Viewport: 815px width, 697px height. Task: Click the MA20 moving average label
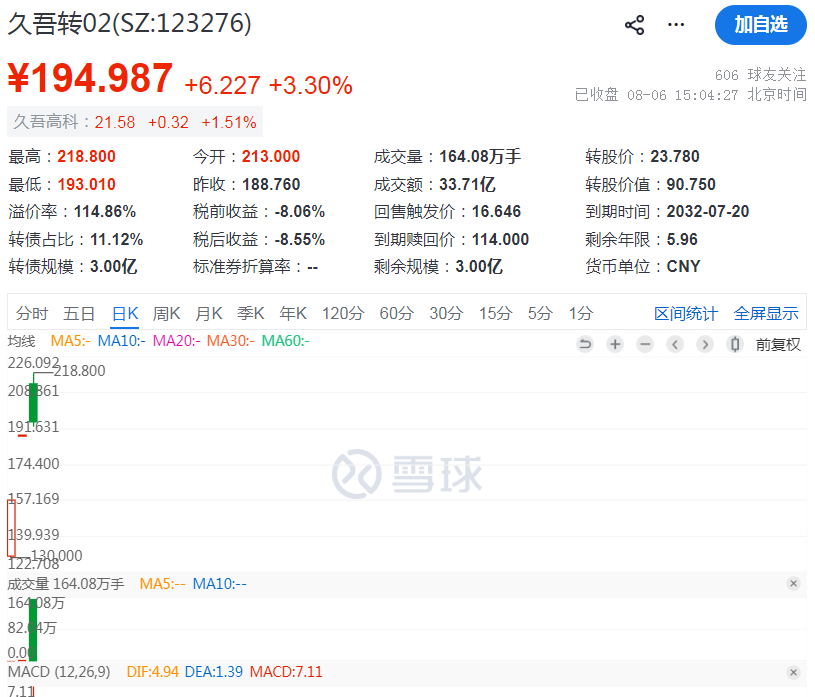click(176, 341)
